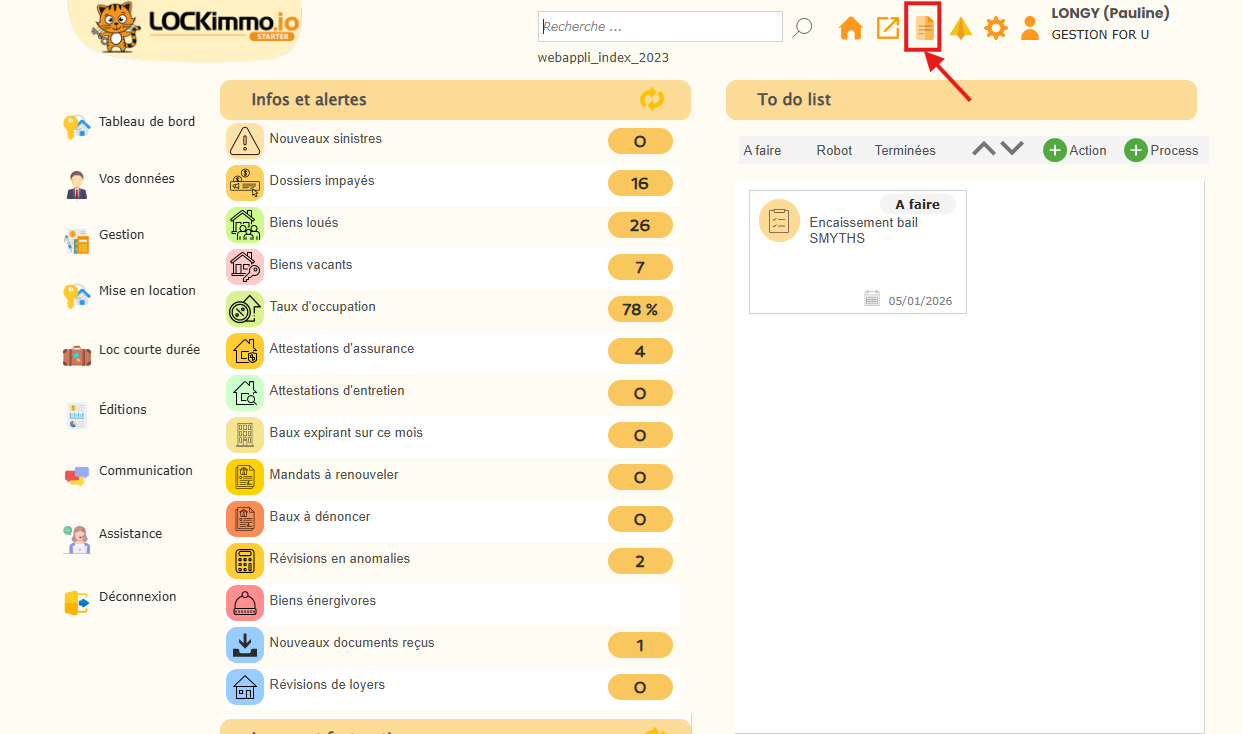
Task: Move to-do item up with the chevron
Action: point(984,149)
